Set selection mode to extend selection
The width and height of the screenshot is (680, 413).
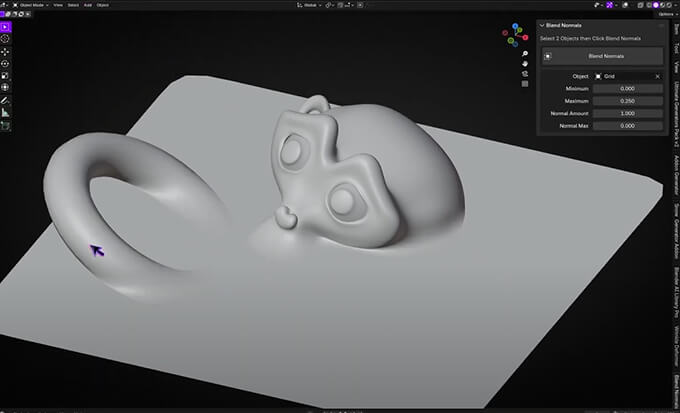point(8,14)
